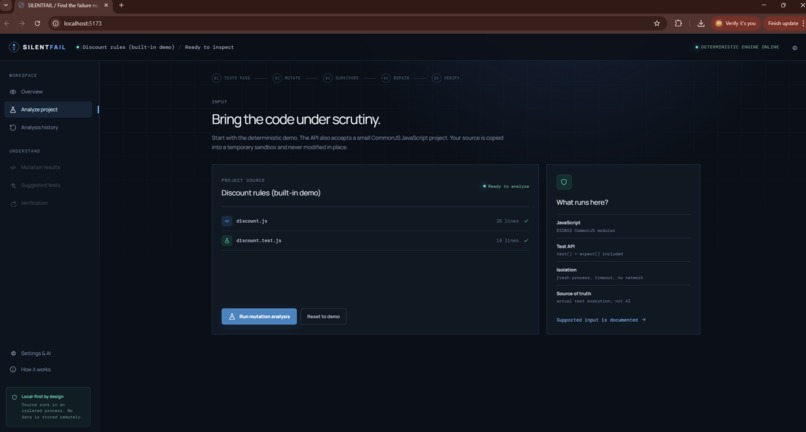
Task: Select step 04 Repair
Action: [x=396, y=78]
